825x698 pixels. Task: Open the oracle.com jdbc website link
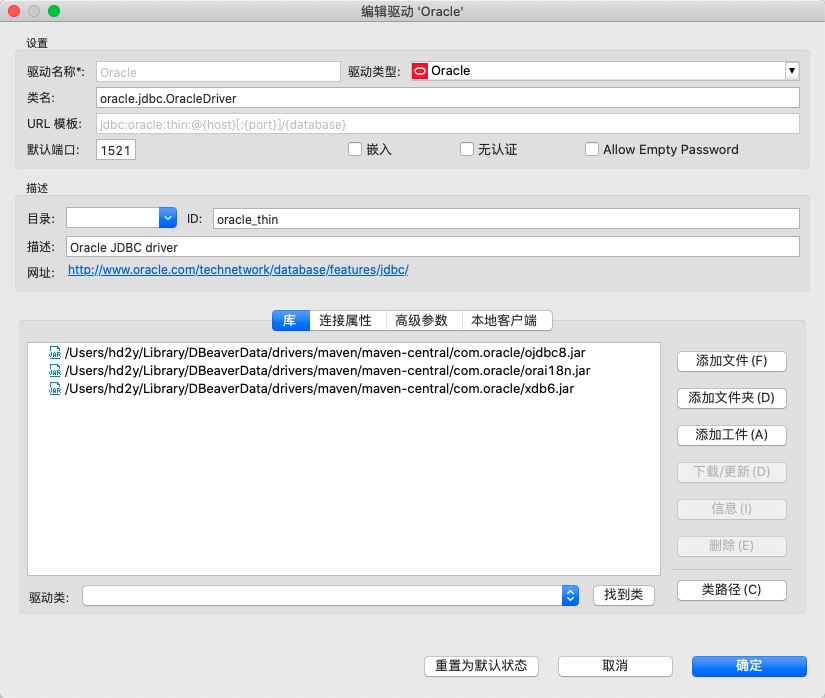pos(238,270)
